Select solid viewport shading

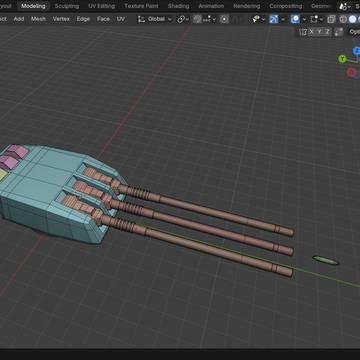click(x=353, y=19)
